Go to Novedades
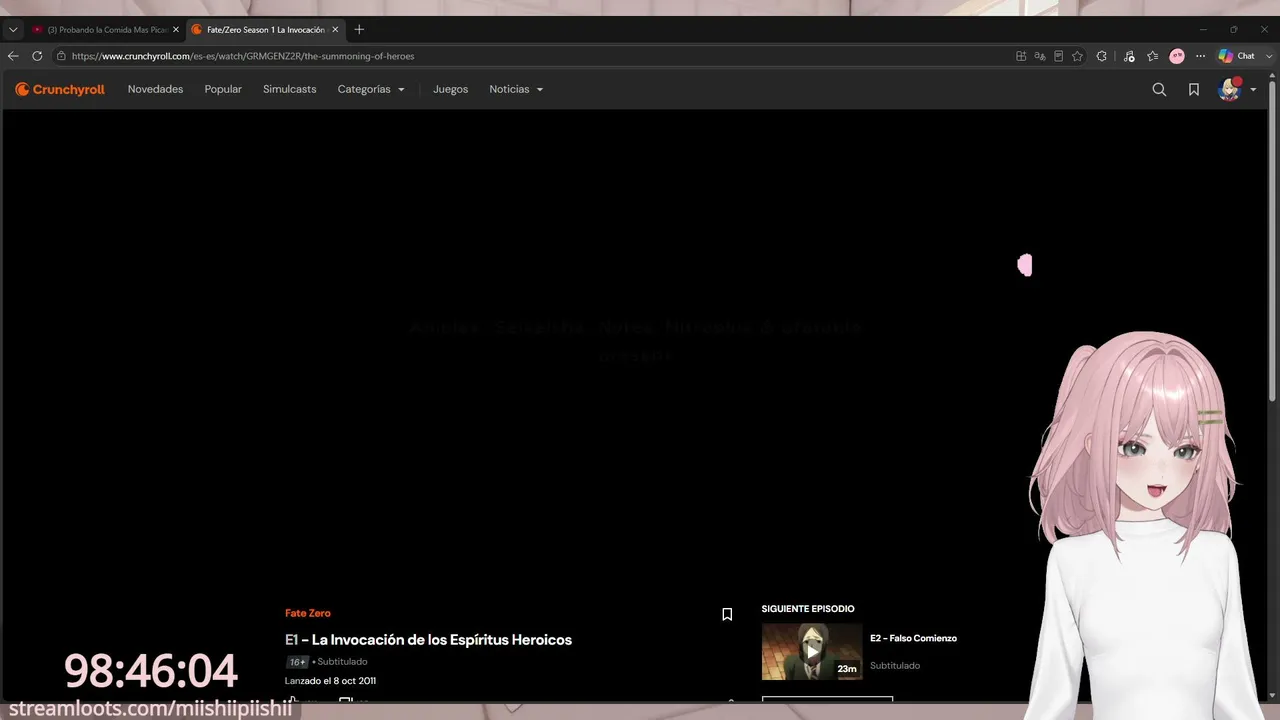This screenshot has width=1280, height=720. tap(155, 89)
